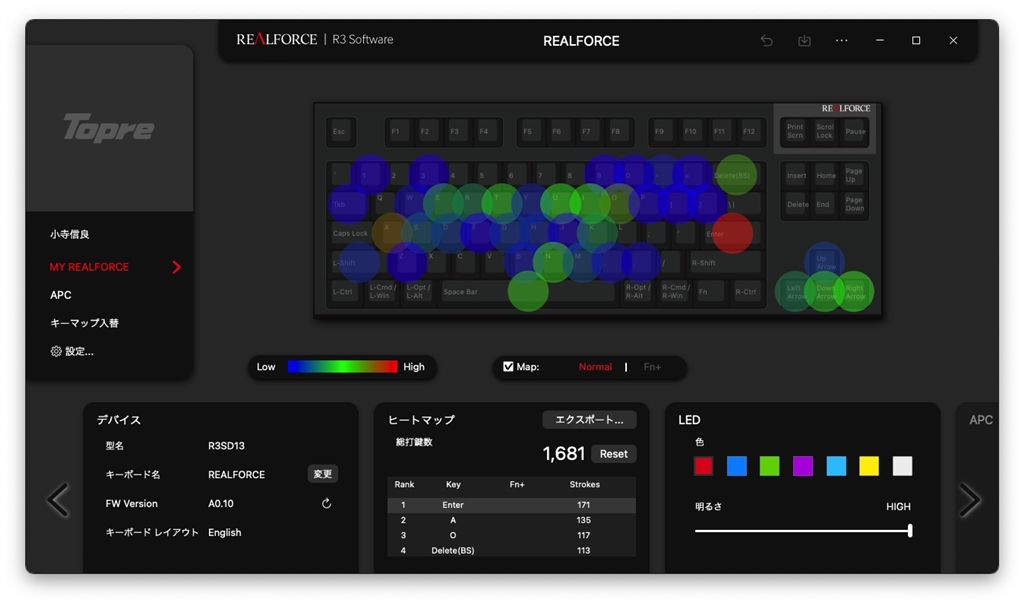Select the white LED color swatch
1024x605 pixels.
(902, 466)
